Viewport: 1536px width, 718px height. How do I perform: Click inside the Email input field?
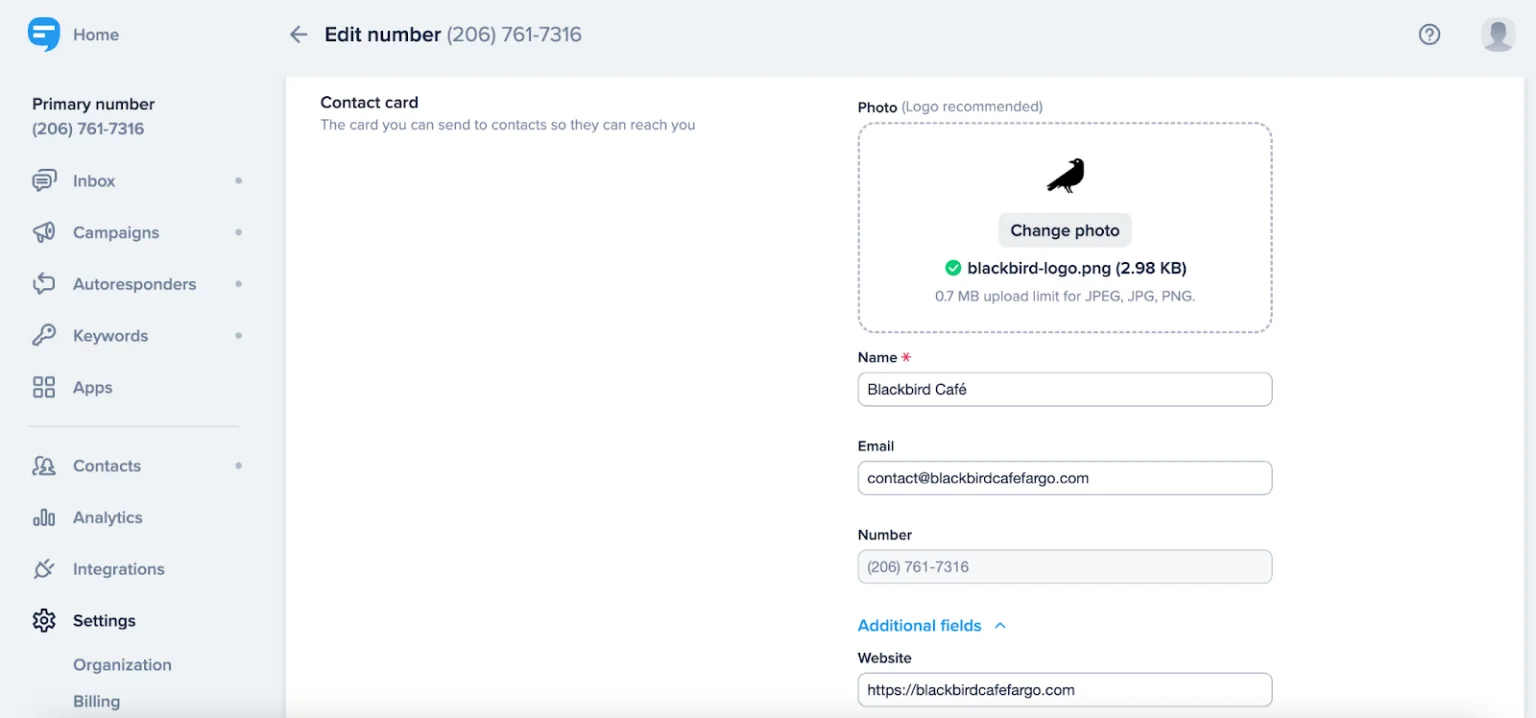coord(1064,478)
